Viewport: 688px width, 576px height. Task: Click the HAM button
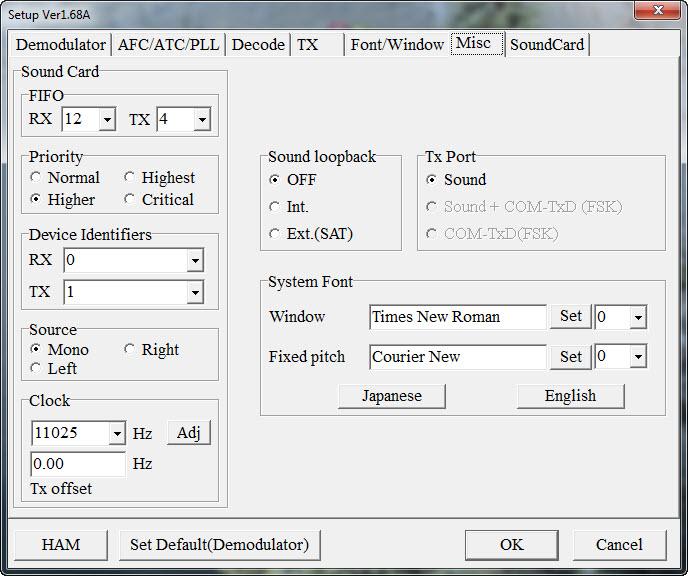(61, 545)
